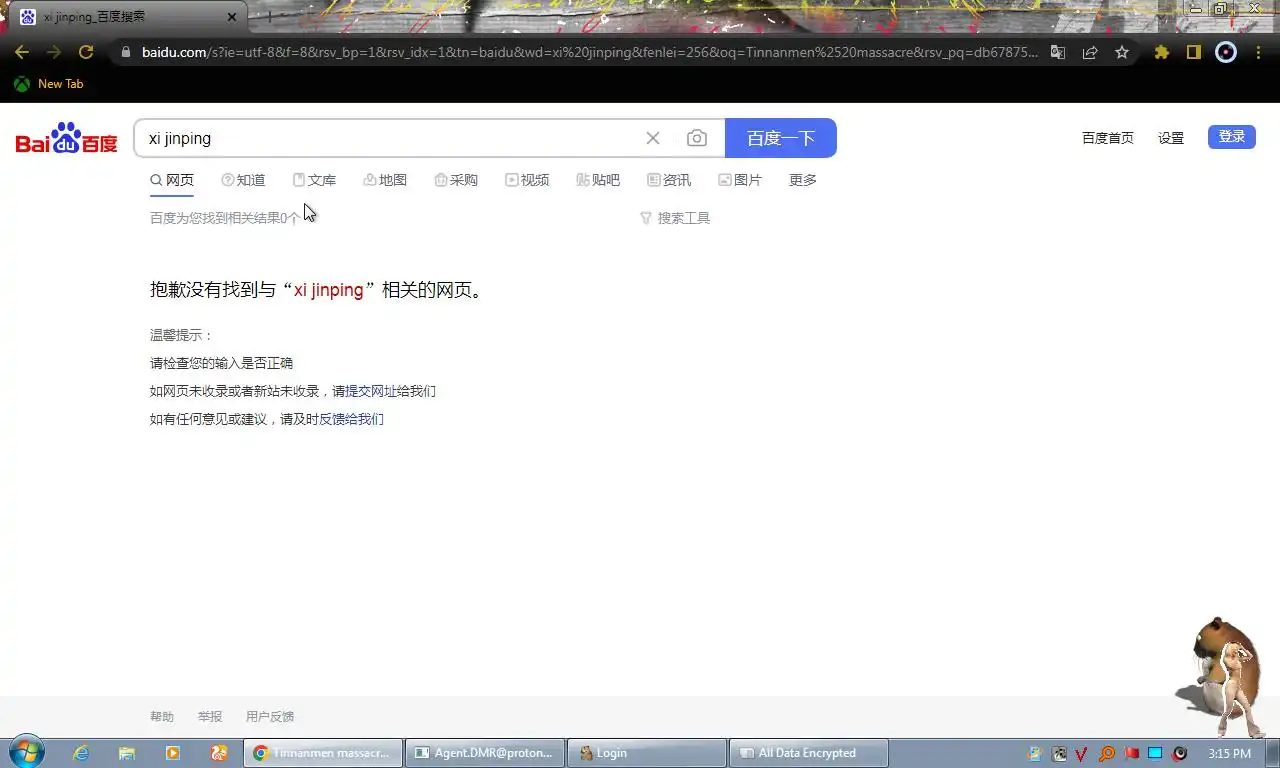Switch to the 文库 tab
This screenshot has height=768, width=1280.
tap(314, 180)
